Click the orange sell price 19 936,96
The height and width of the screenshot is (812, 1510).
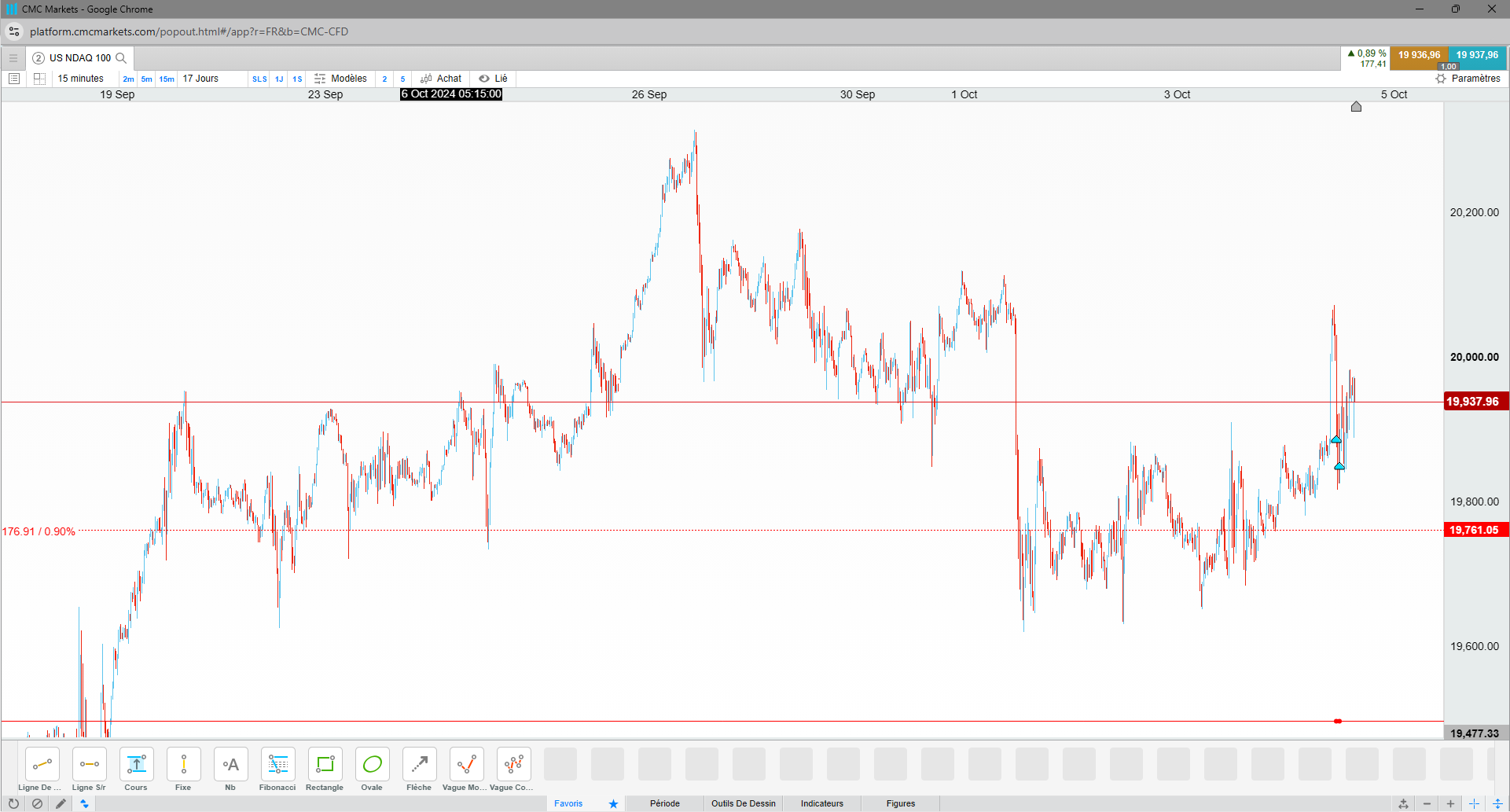(1419, 56)
